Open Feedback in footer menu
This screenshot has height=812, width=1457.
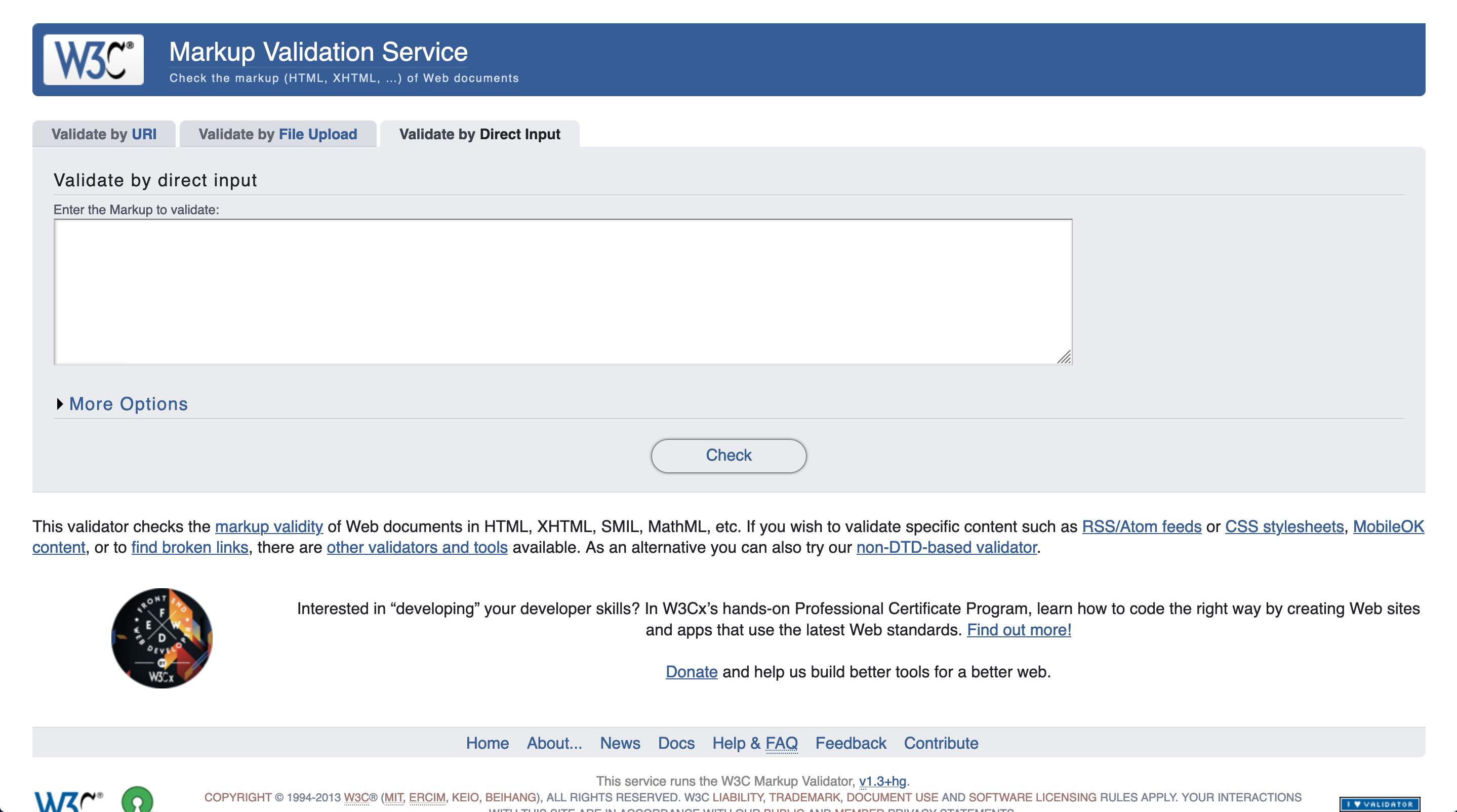click(851, 743)
